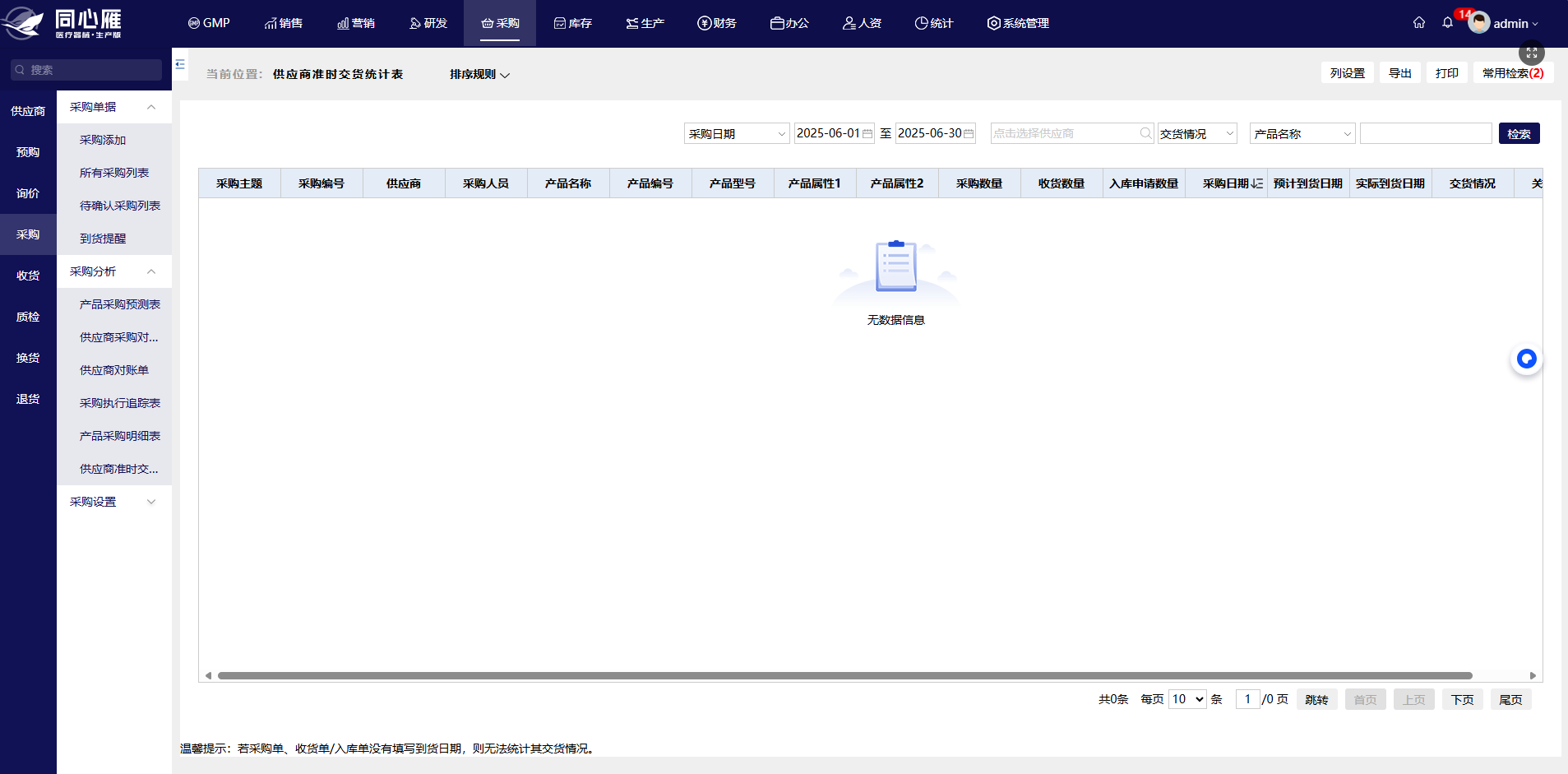Click calendar icon in start date field
Image resolution: width=1568 pixels, height=774 pixels.
coord(867,133)
